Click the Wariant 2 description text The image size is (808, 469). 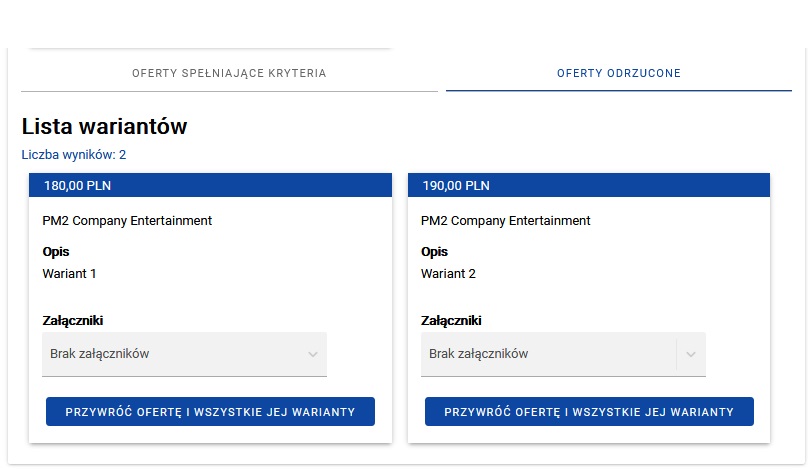(448, 274)
